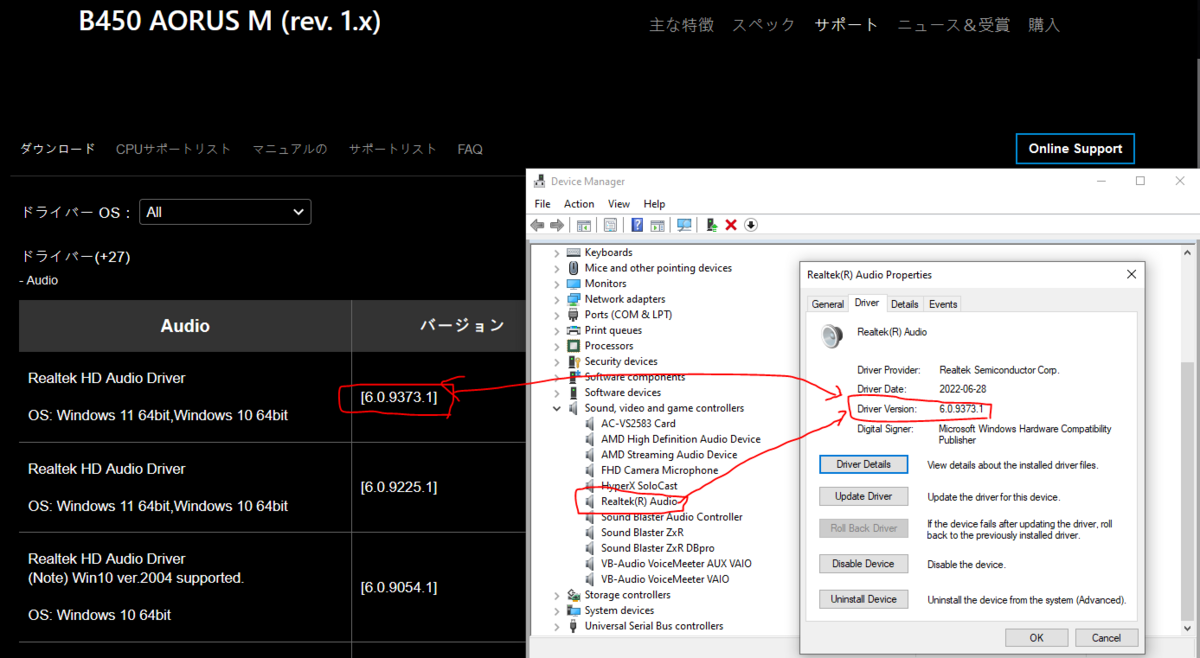Screen dimensions: 1200x658
Task: Expand the Storage controllers node arrow
Action: [557, 595]
